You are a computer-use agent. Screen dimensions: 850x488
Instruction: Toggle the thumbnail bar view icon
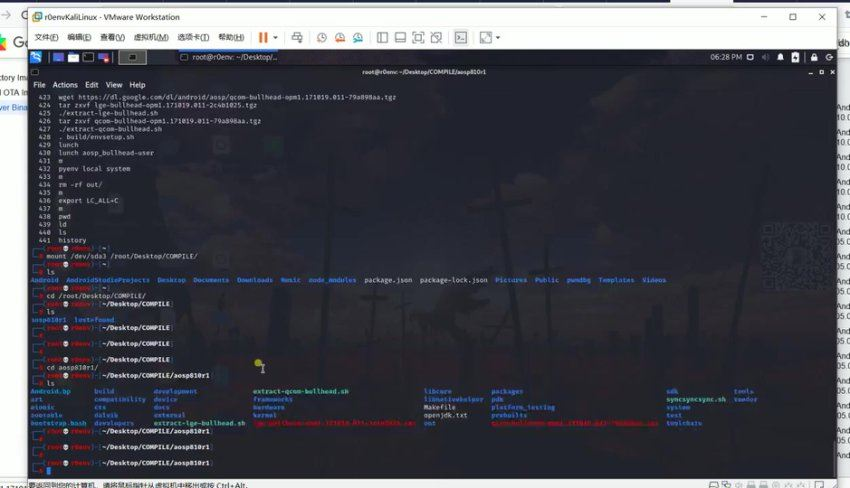point(400,37)
